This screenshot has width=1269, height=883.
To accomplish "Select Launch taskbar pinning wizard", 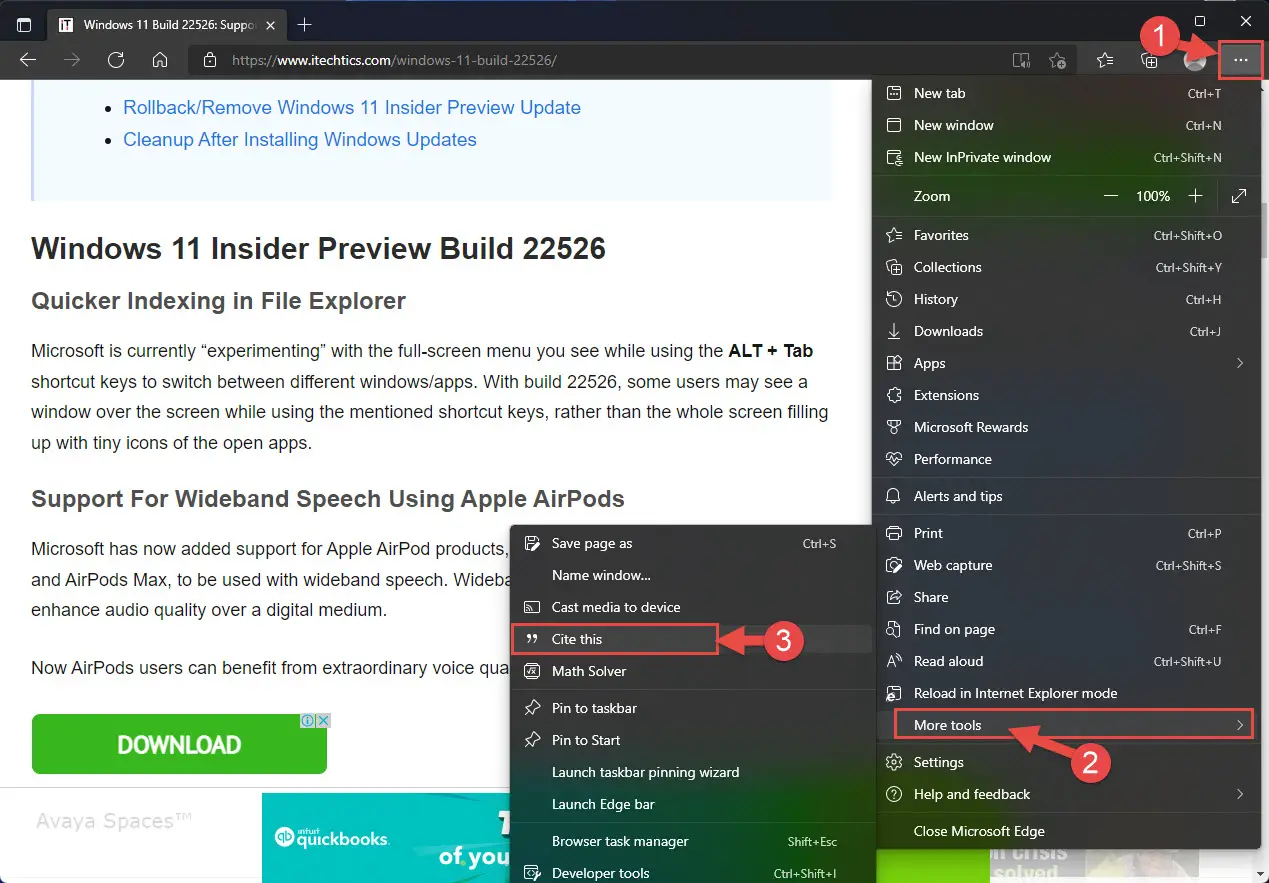I will tap(692, 772).
